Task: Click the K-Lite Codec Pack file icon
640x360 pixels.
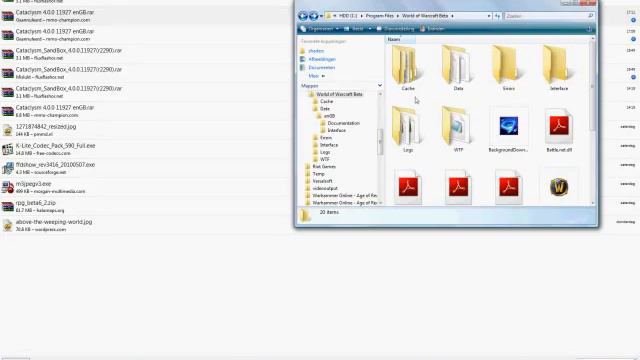Action: [7, 149]
